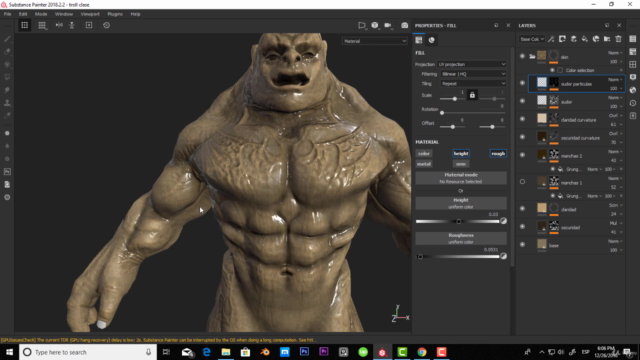Toggle the color channel button
This screenshot has height=360, width=640.
[x=424, y=153]
